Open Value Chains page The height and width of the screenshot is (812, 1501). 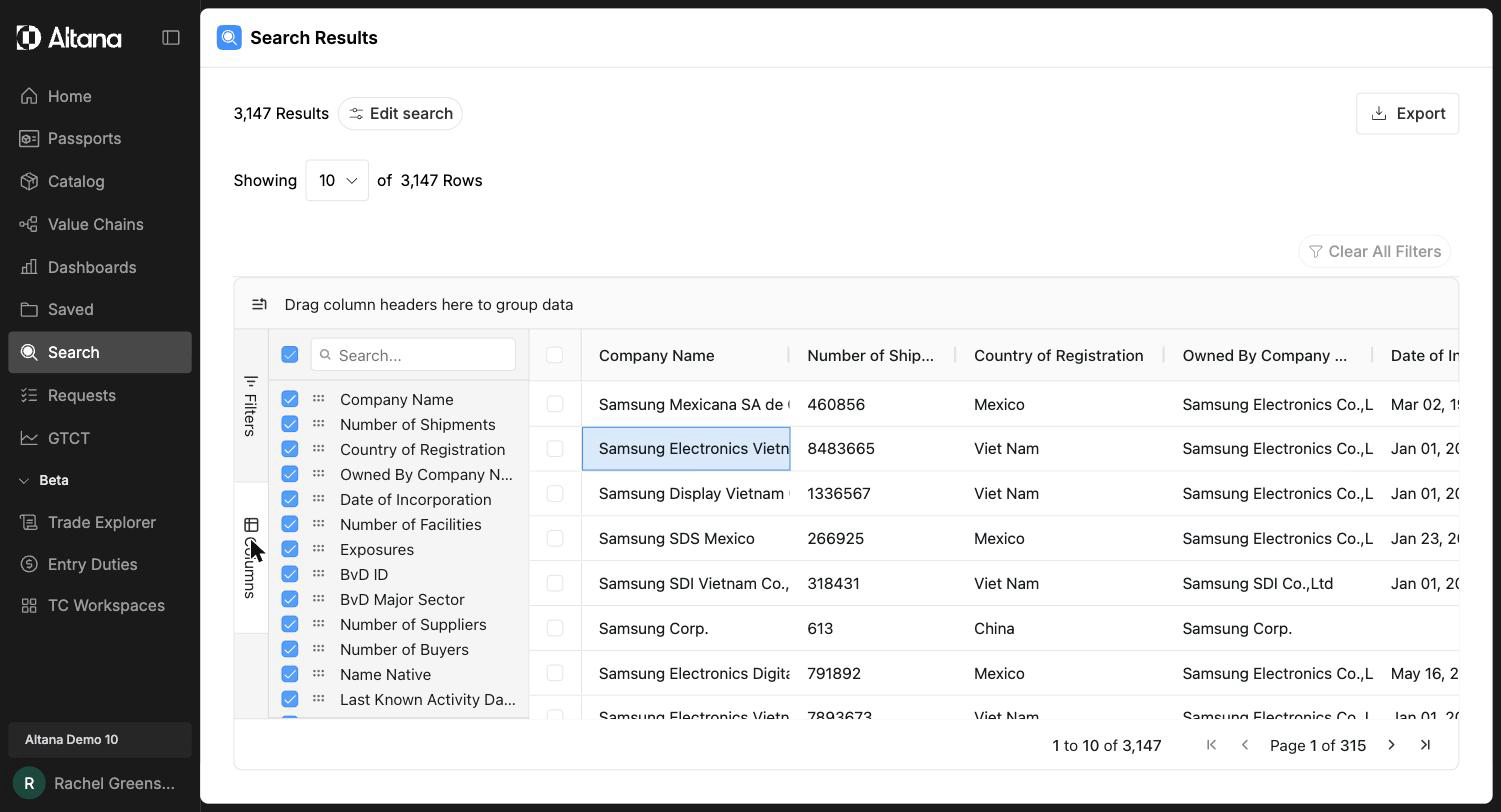pos(100,224)
